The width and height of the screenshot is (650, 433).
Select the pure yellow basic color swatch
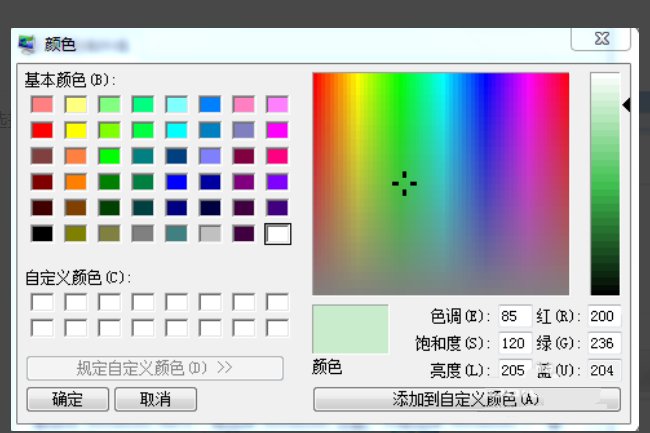(76, 129)
